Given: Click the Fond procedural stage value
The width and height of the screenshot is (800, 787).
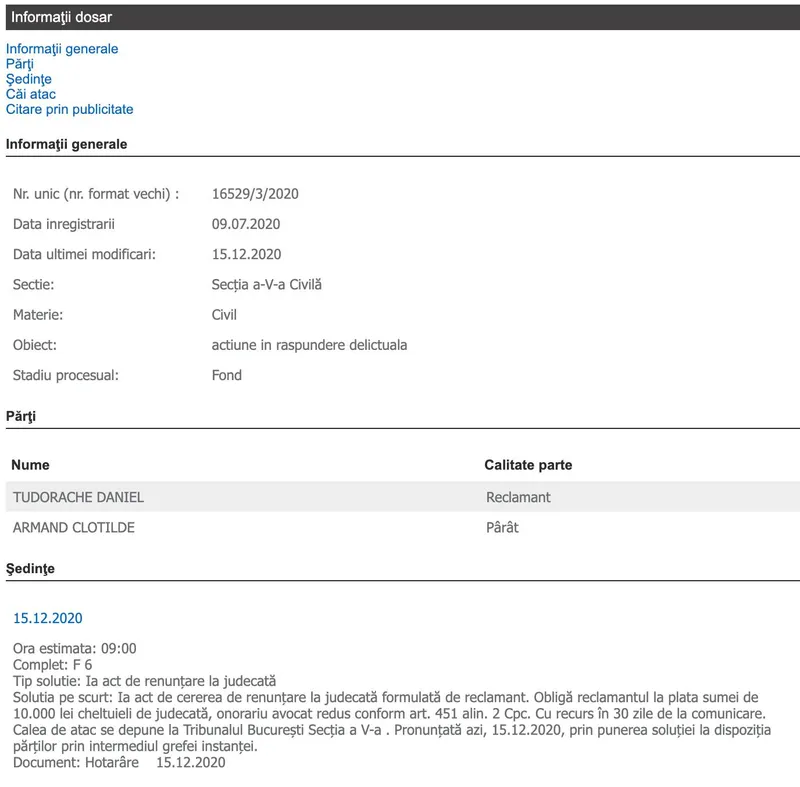Looking at the screenshot, I should tap(227, 375).
